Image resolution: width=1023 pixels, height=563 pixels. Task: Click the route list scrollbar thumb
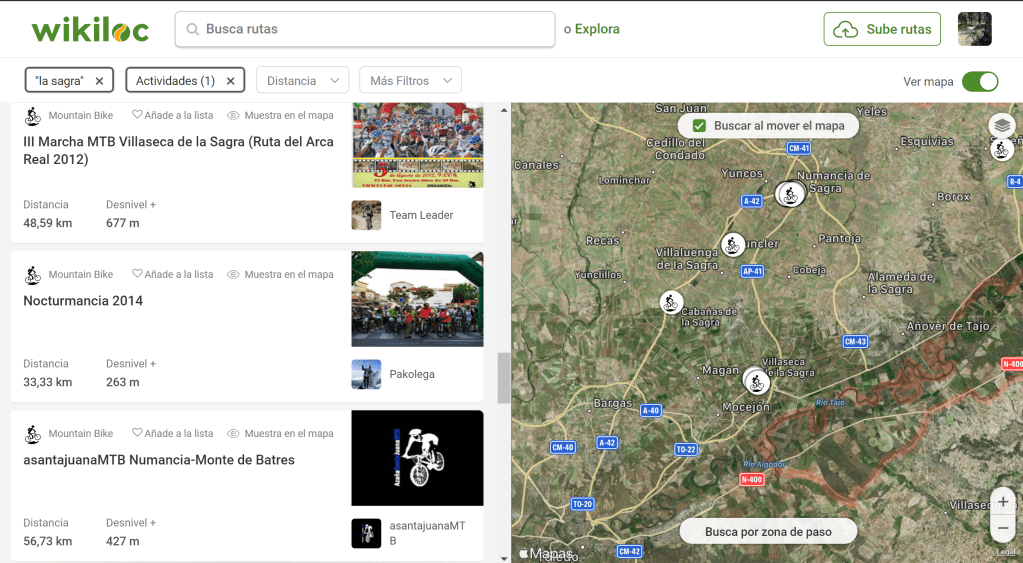[x=504, y=377]
